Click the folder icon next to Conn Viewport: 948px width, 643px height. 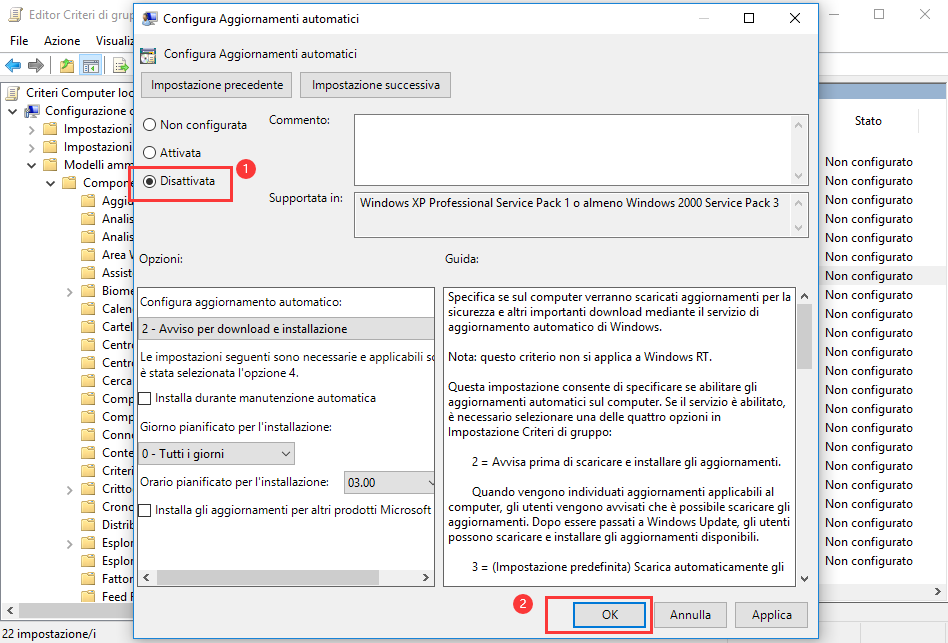[x=88, y=435]
